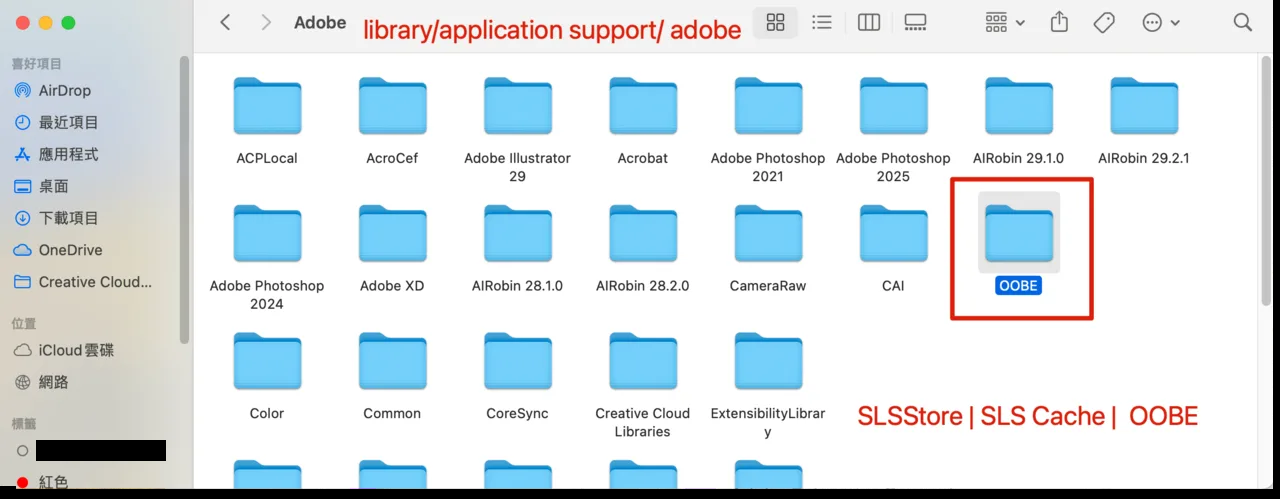Click the Search magnifier icon

click(1242, 22)
